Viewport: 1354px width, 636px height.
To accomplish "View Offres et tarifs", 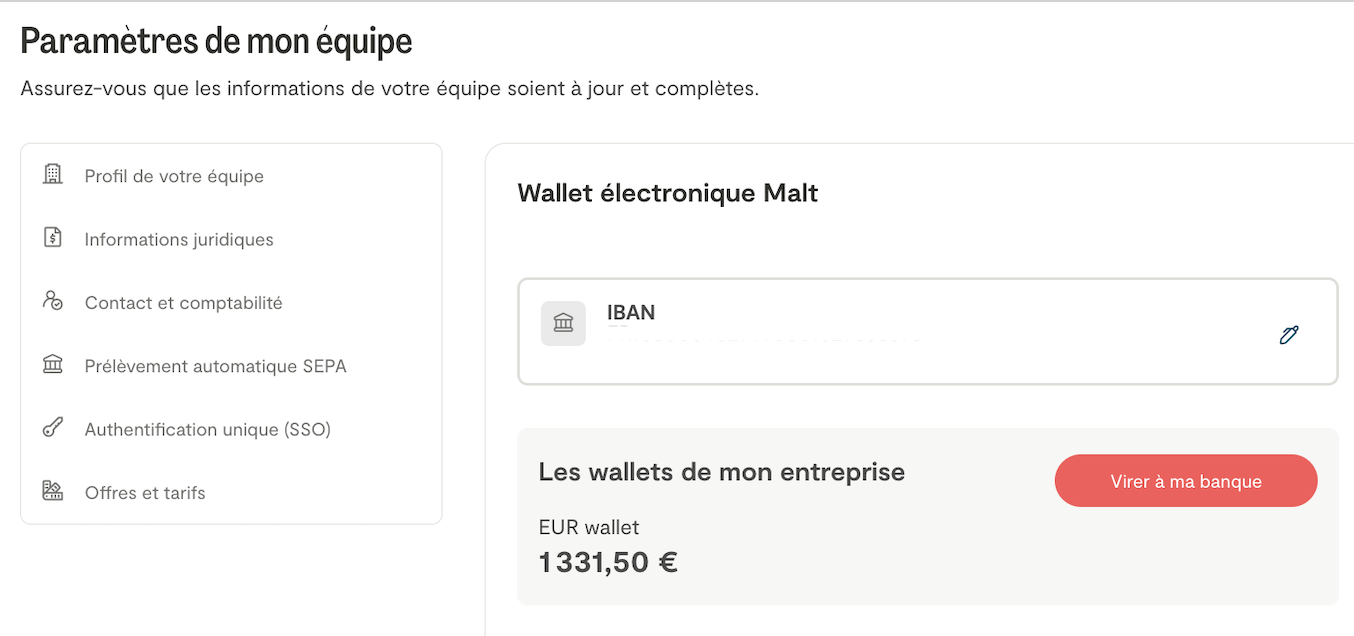I will coord(145,493).
